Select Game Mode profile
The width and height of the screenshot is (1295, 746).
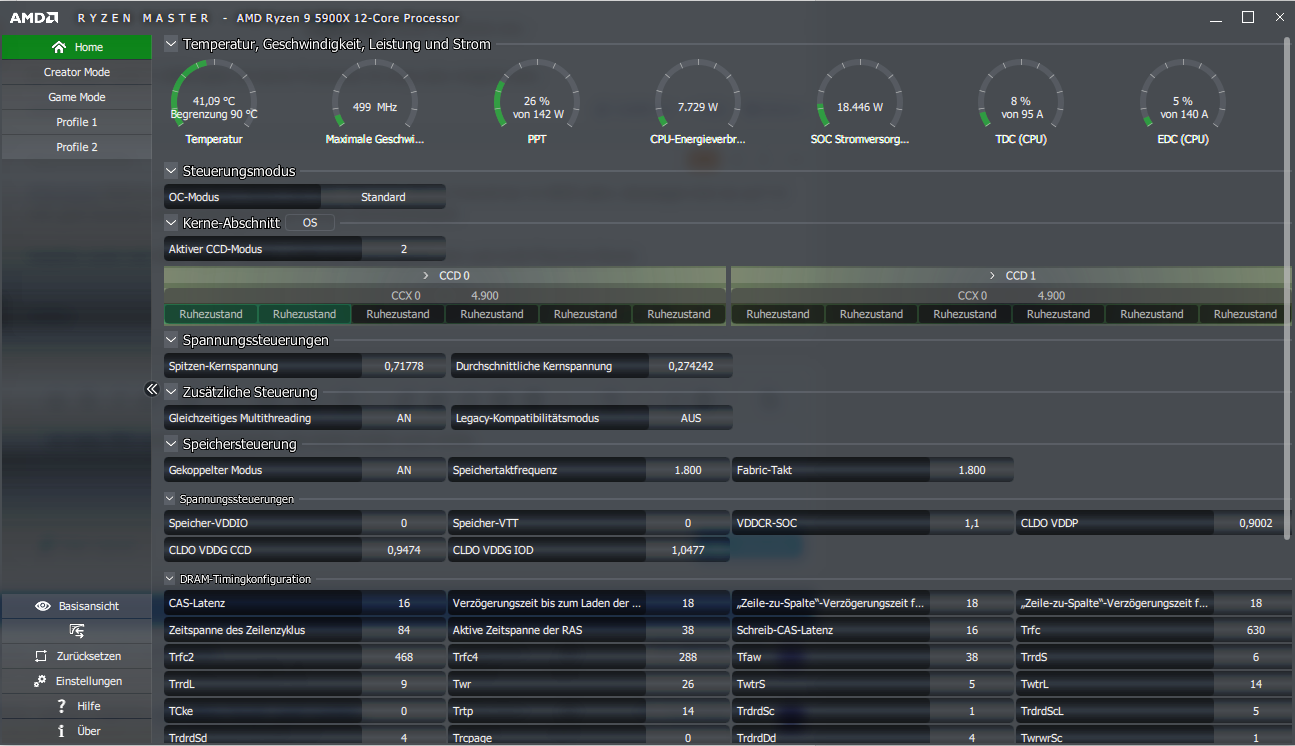76,97
